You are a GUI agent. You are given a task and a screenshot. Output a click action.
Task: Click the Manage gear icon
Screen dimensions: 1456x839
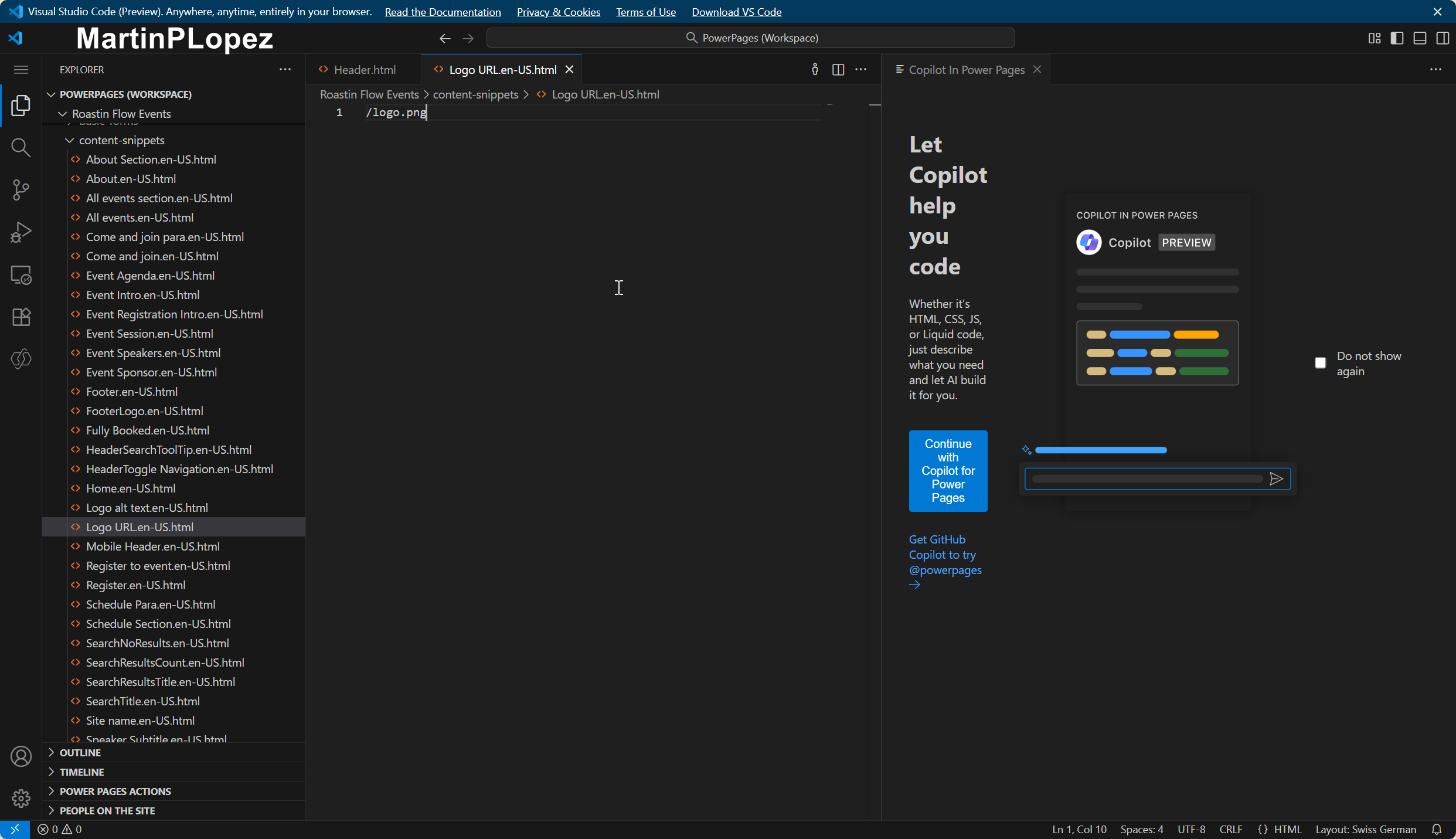coord(21,798)
